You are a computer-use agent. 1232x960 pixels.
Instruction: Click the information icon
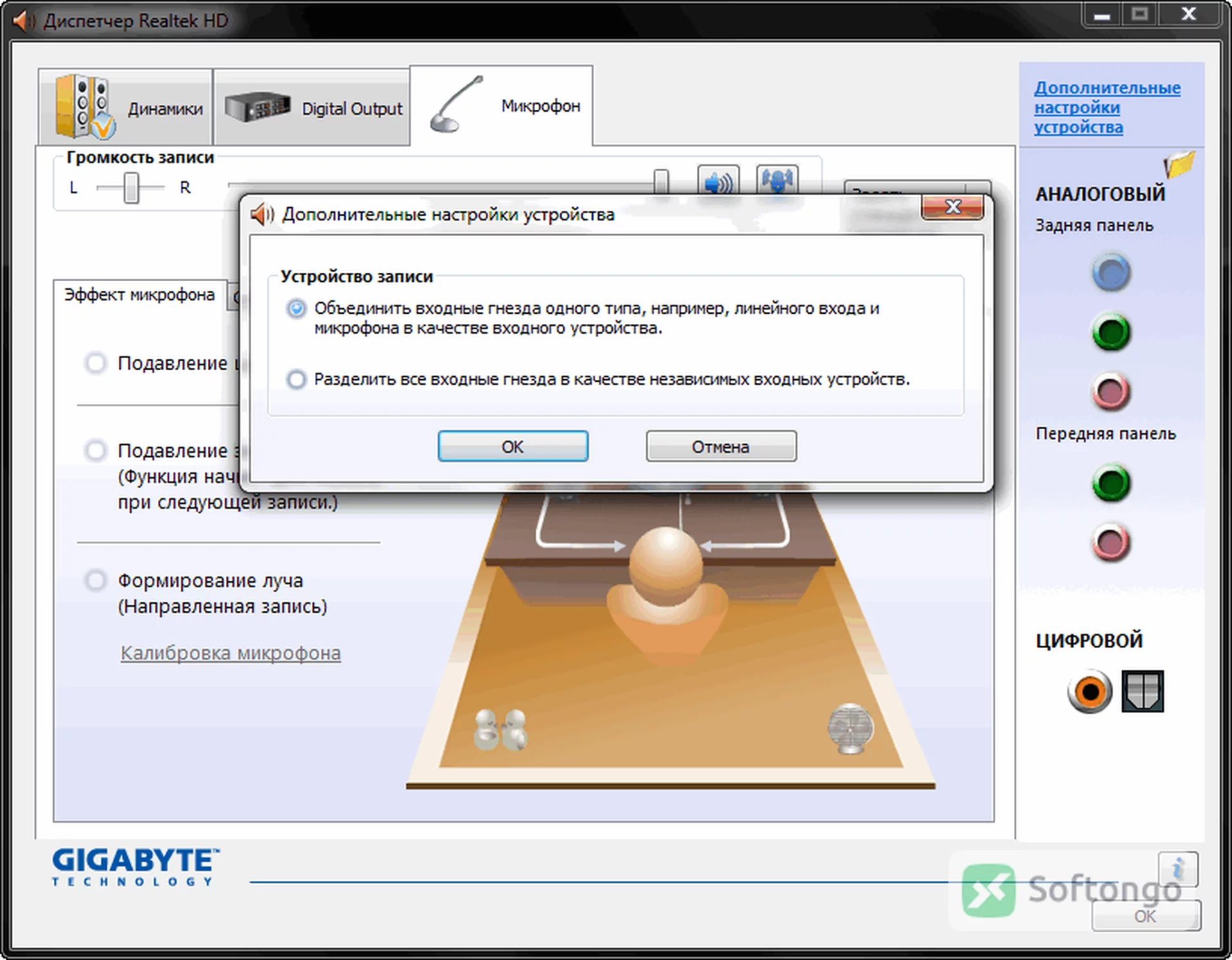pyautogui.click(x=1178, y=869)
